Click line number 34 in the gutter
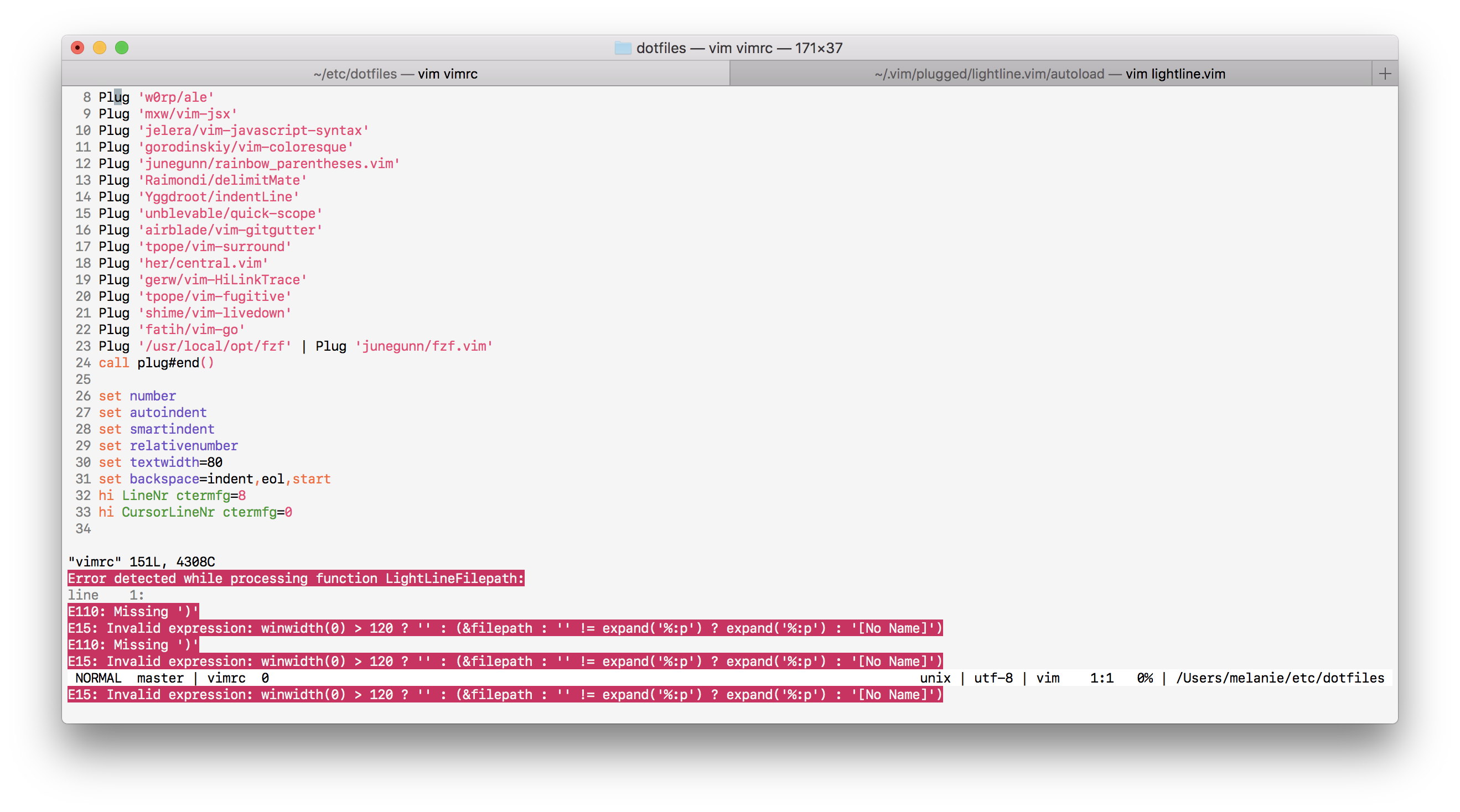This screenshot has width=1460, height=812. pos(84,529)
